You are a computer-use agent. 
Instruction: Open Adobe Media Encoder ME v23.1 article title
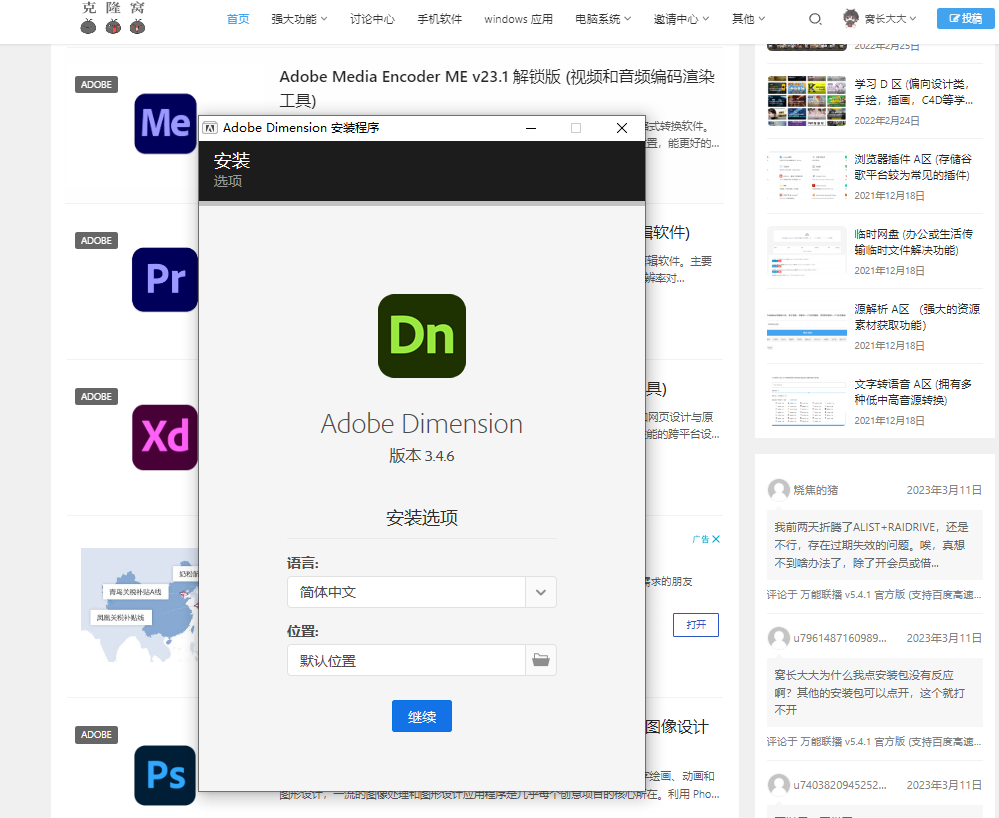497,88
